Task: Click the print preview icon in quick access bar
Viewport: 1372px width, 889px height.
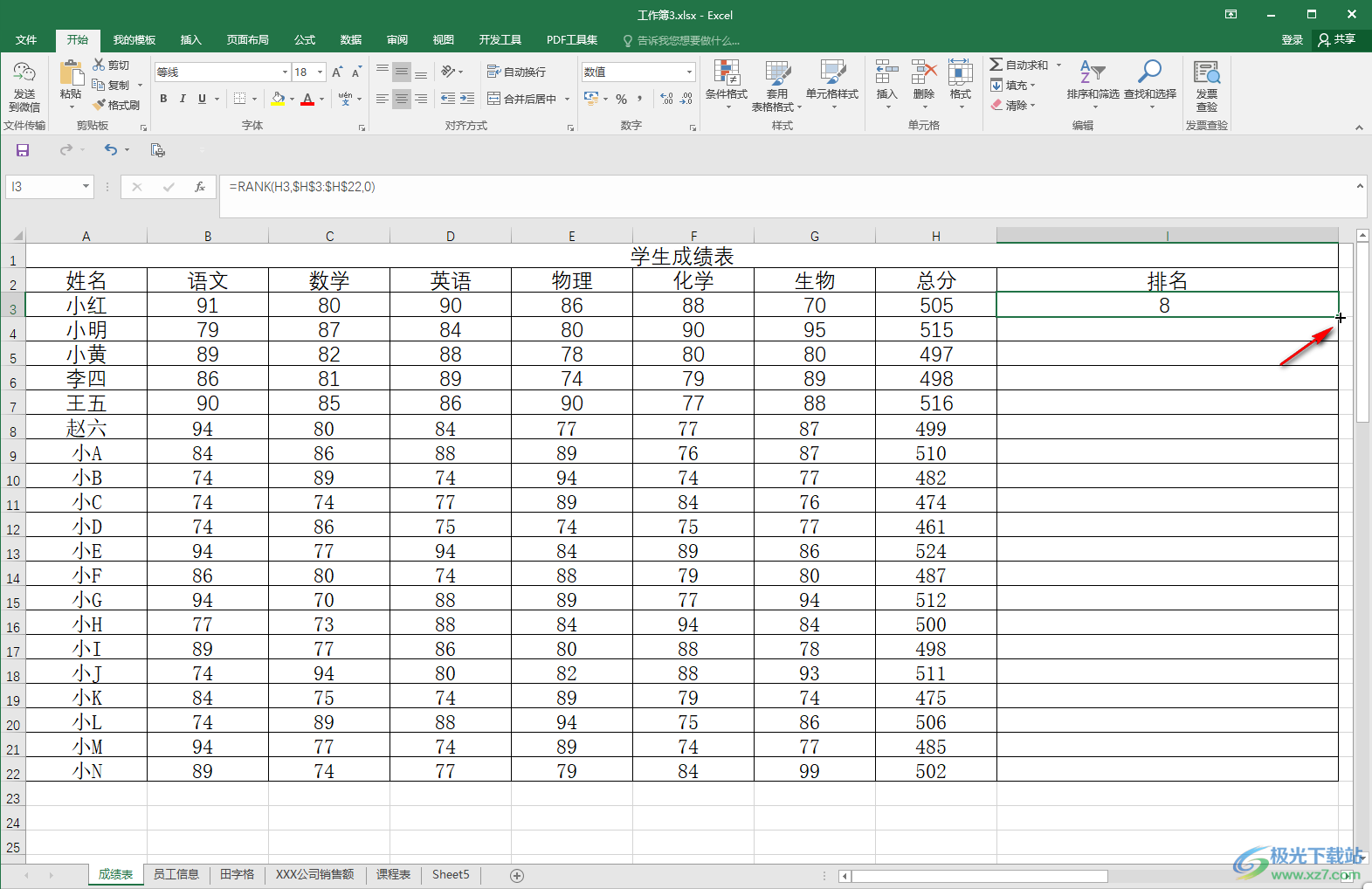Action: click(x=158, y=150)
